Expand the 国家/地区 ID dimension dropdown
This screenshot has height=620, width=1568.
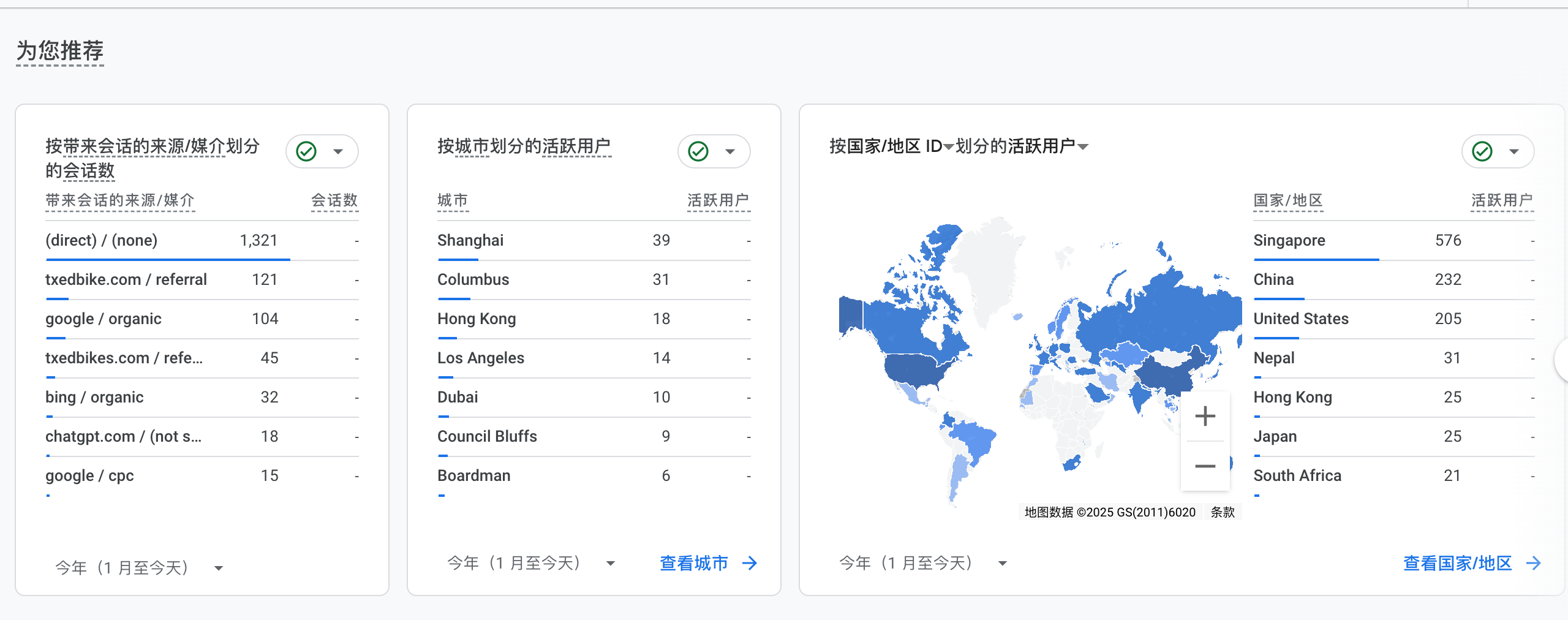(948, 147)
